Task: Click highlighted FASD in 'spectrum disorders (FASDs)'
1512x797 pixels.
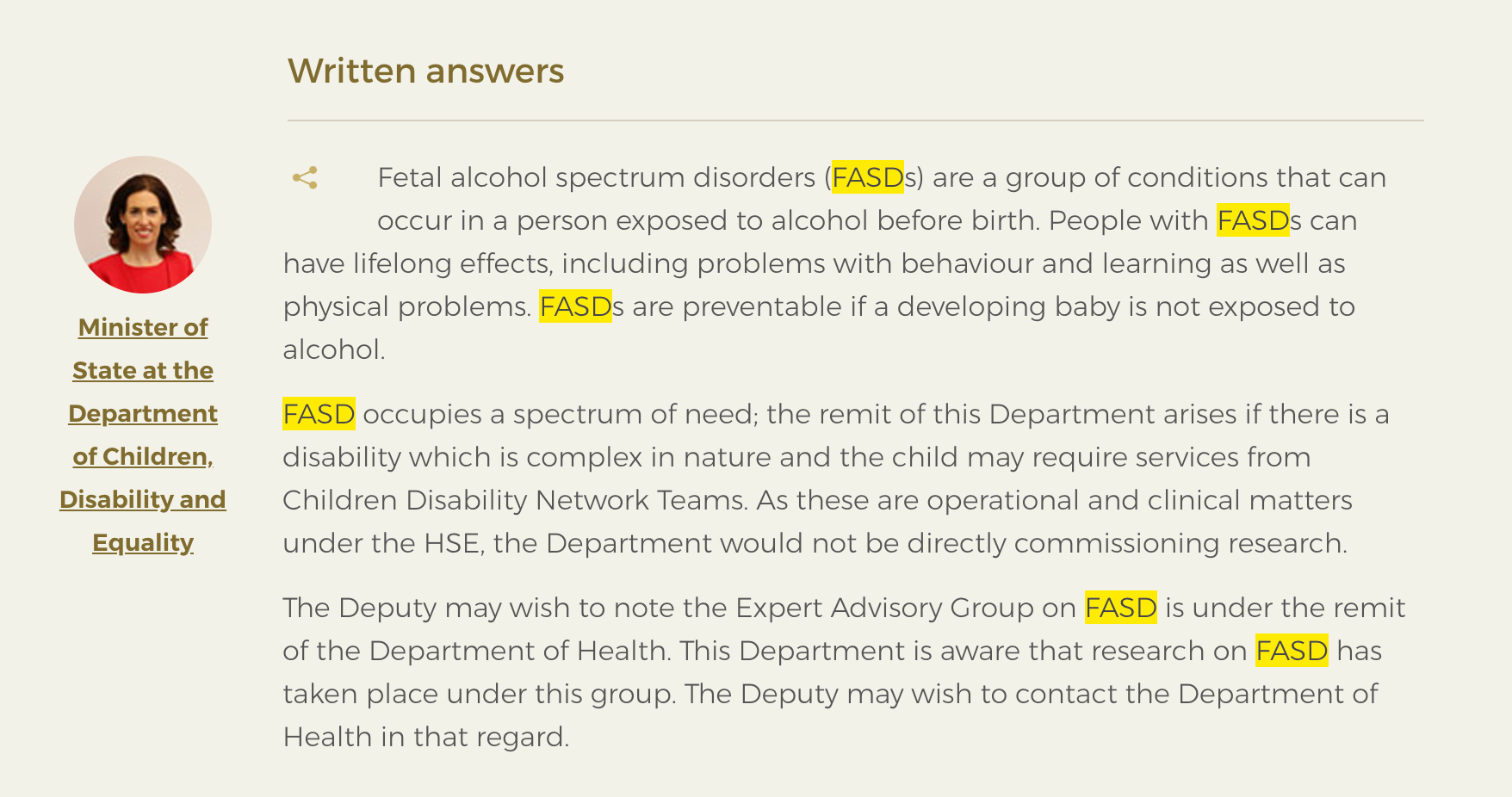Action: coord(867,177)
